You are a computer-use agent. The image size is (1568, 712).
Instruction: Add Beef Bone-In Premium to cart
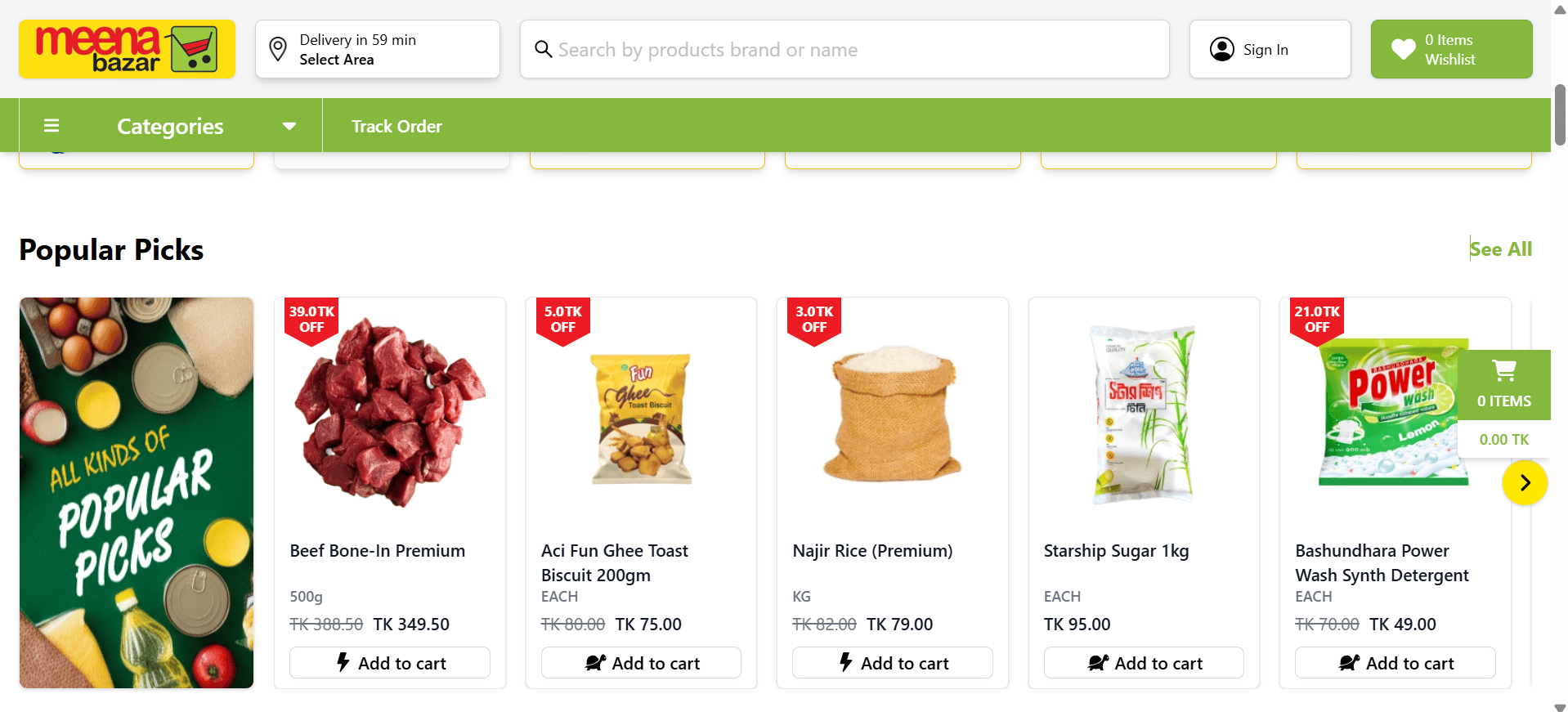pyautogui.click(x=390, y=663)
